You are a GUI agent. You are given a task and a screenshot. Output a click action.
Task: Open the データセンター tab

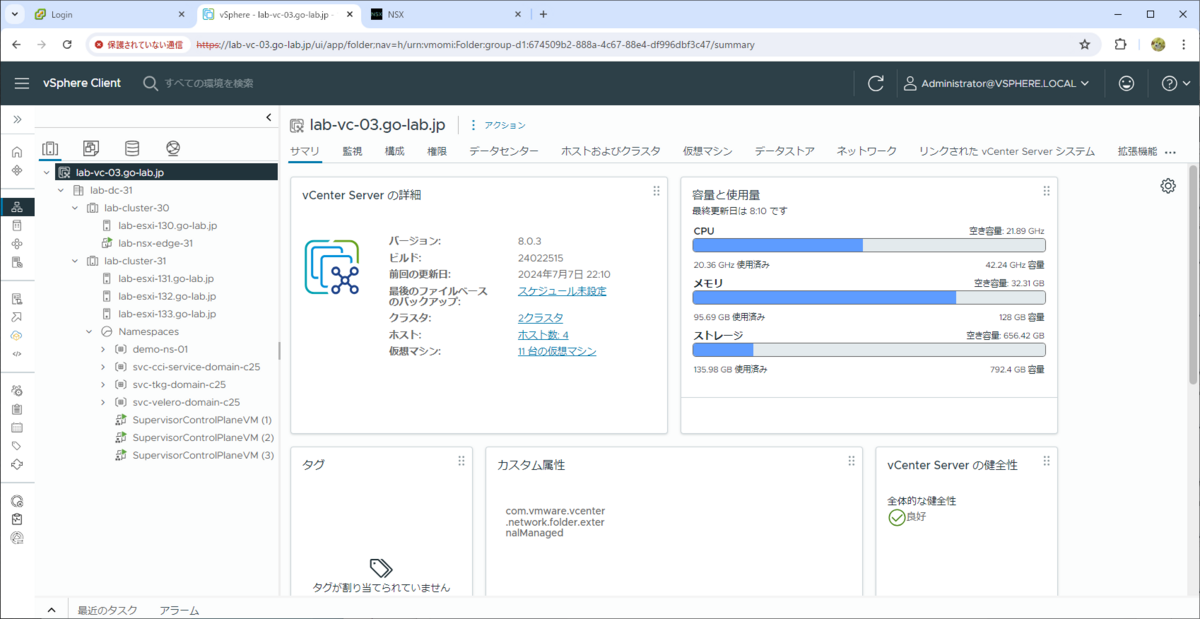click(x=504, y=151)
